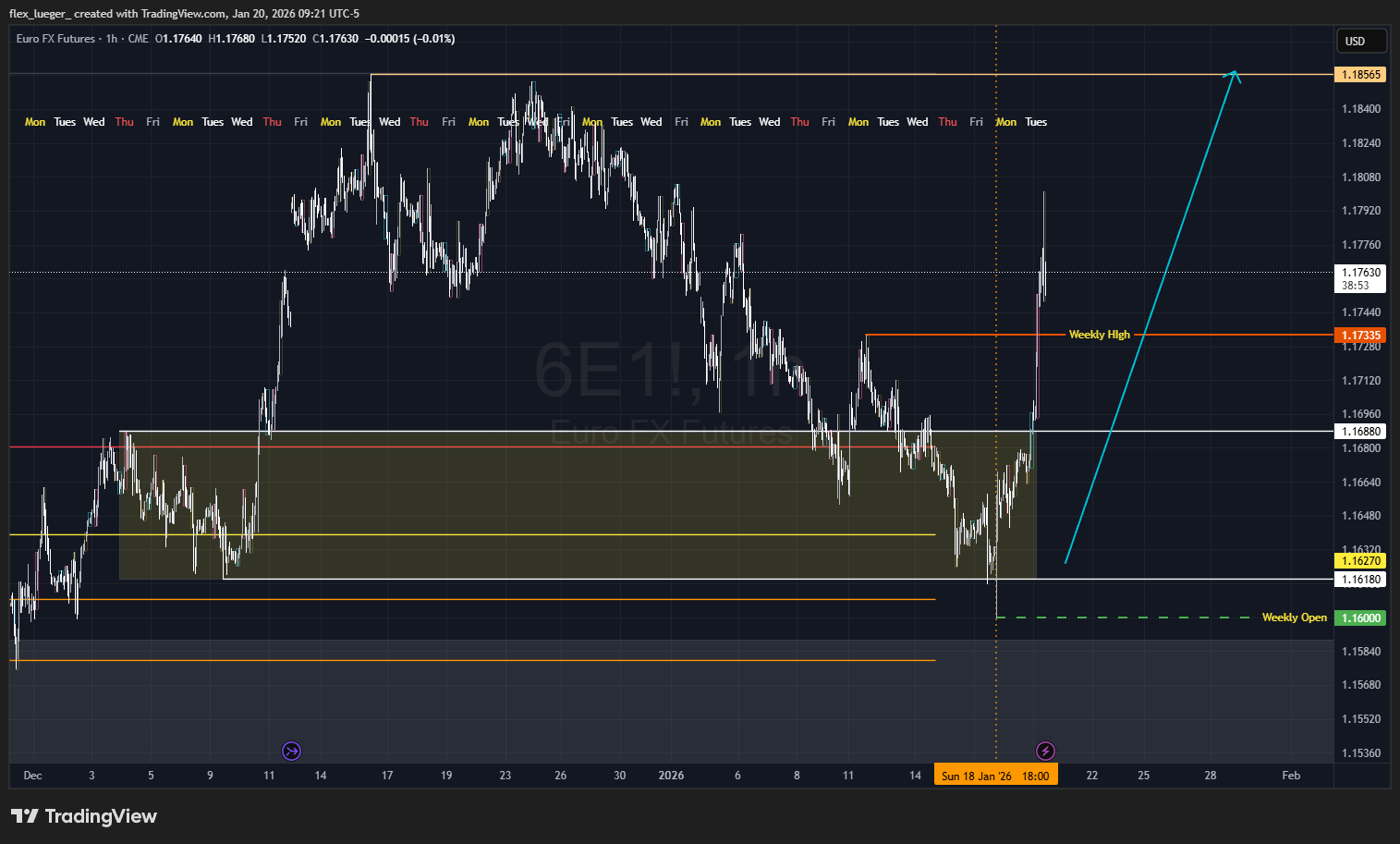Click the Euro FX Futures symbol title
The image size is (1400, 844).
click(x=55, y=39)
